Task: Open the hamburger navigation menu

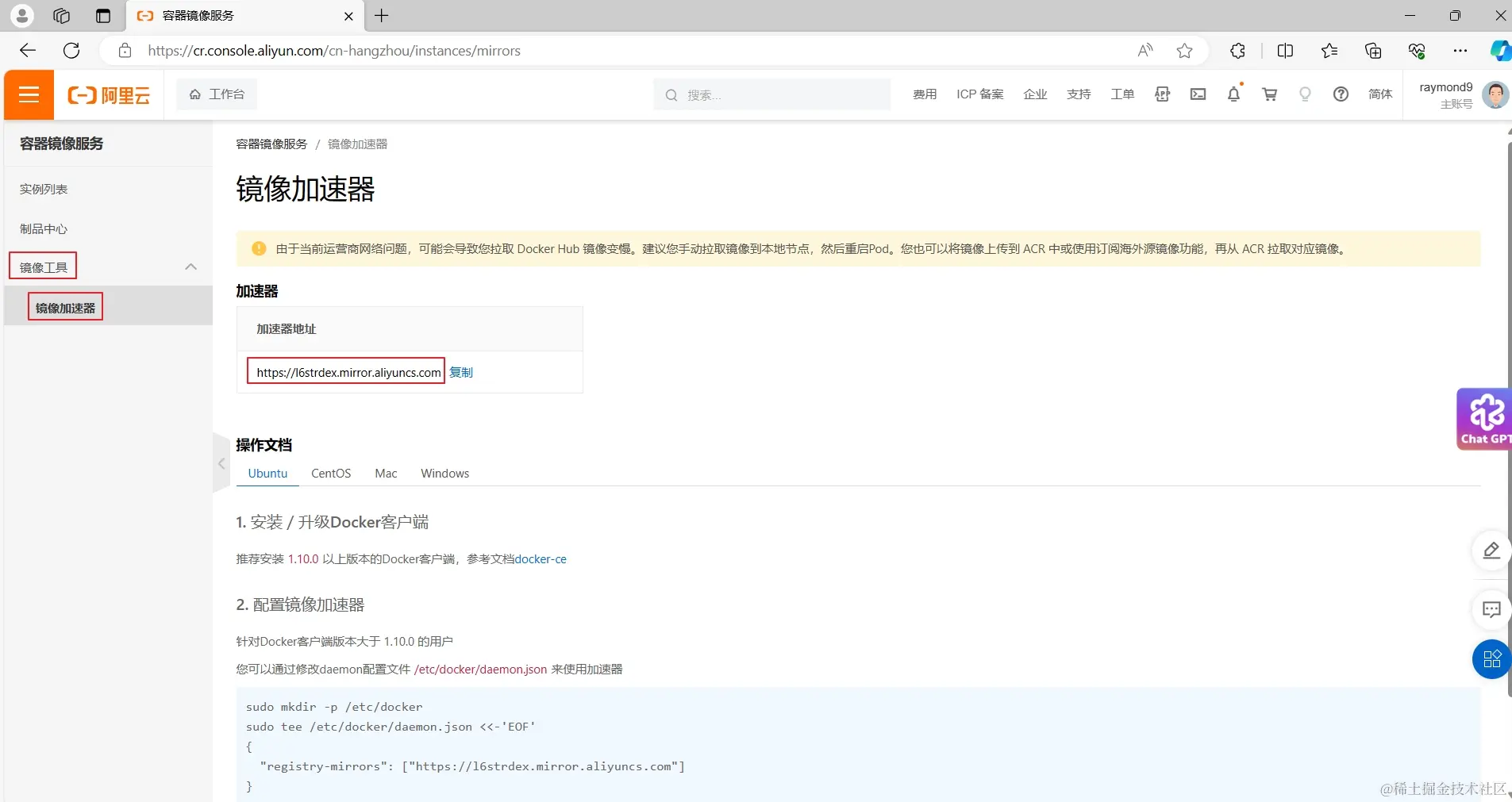Action: tap(29, 95)
